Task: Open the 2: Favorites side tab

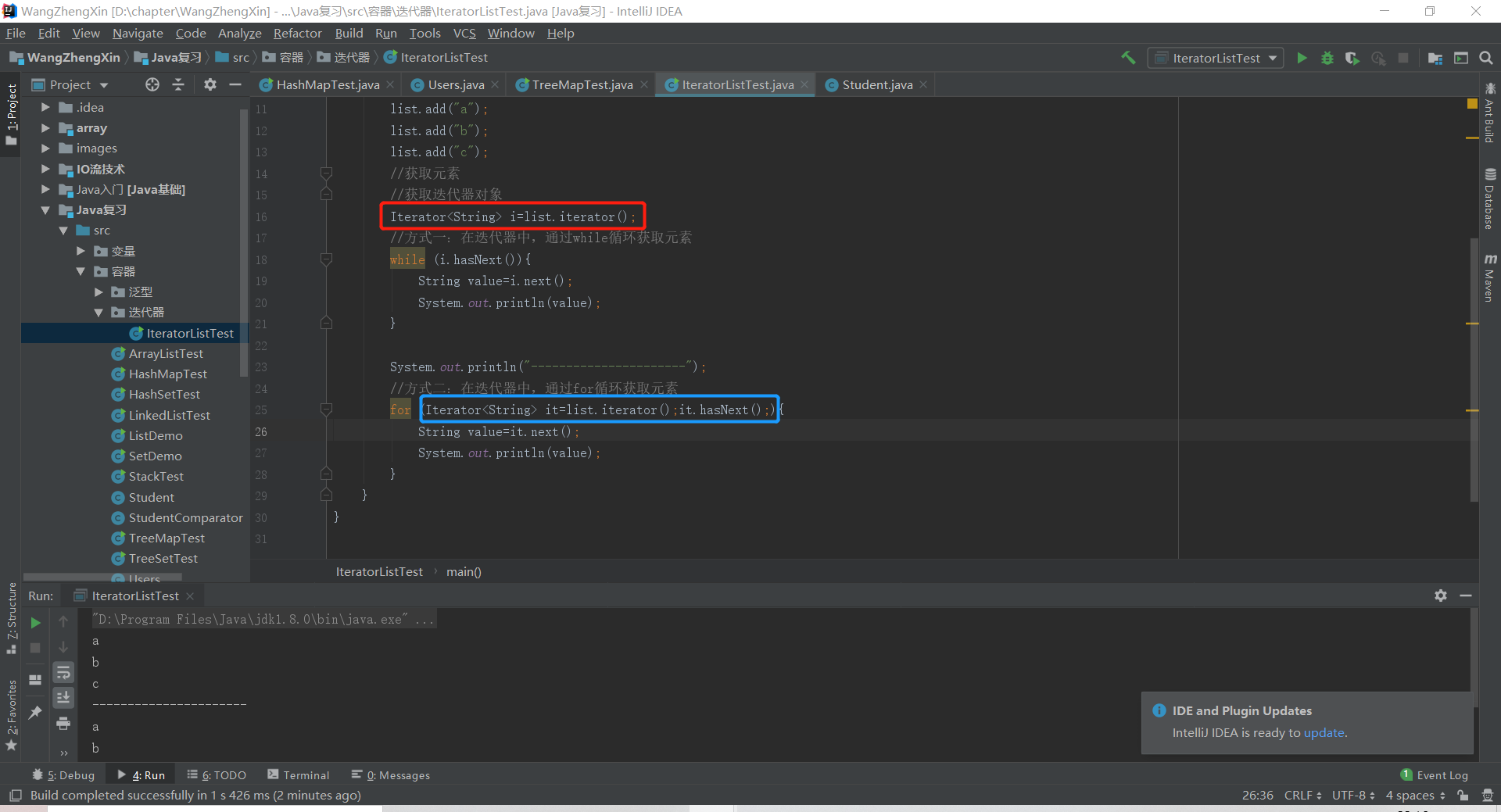Action: [11, 715]
